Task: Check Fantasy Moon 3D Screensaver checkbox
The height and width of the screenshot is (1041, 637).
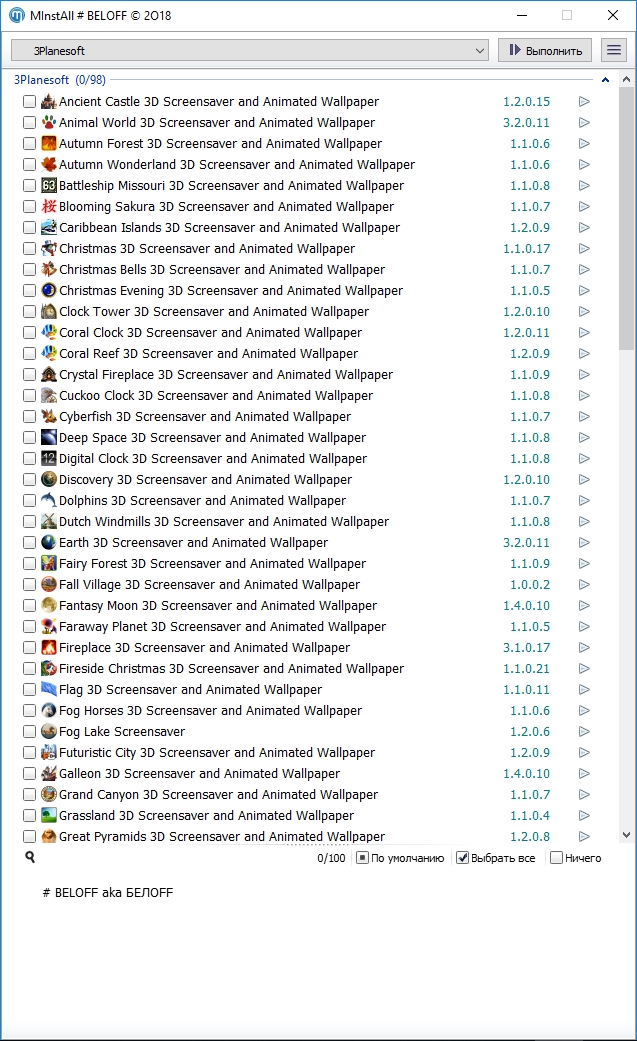Action: click(x=29, y=605)
